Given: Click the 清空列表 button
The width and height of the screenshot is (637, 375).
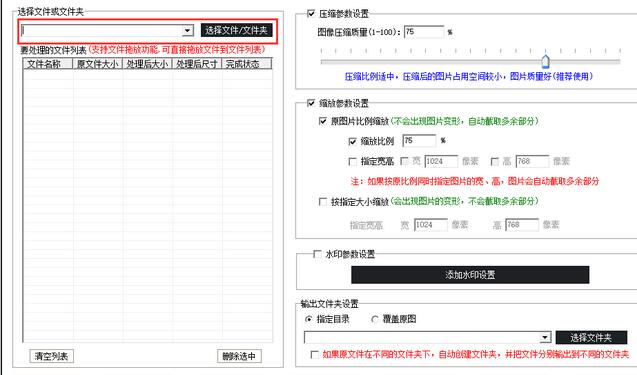Looking at the screenshot, I should click(52, 356).
